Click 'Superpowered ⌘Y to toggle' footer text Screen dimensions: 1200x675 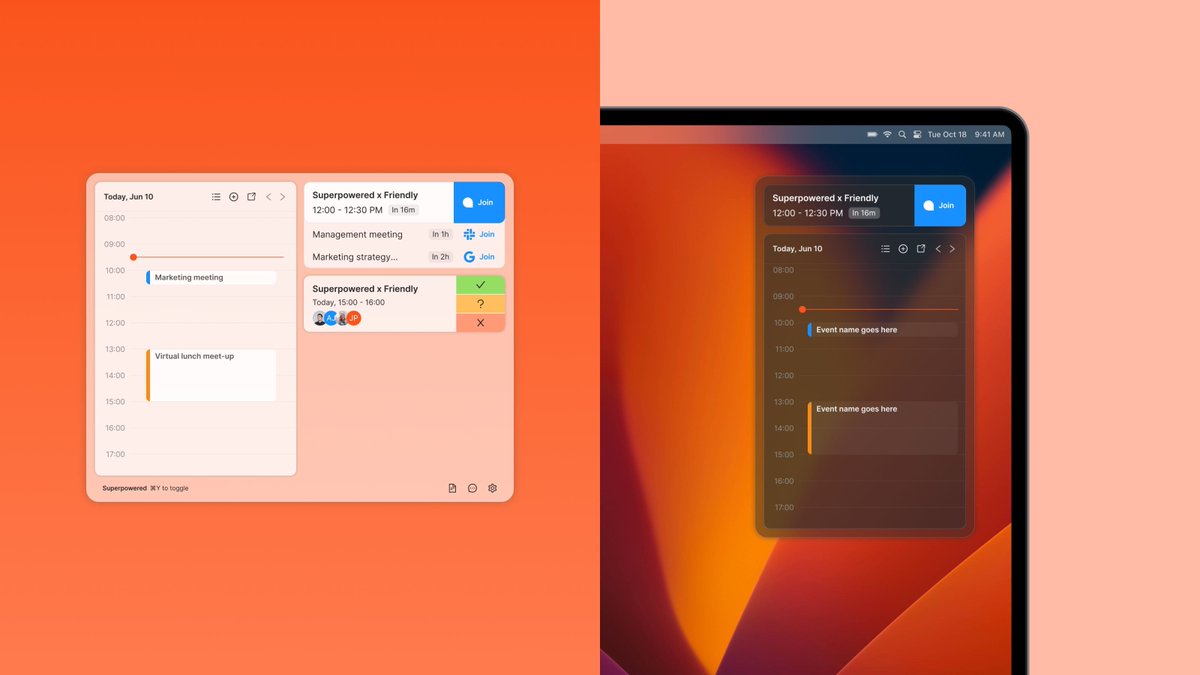[145, 488]
